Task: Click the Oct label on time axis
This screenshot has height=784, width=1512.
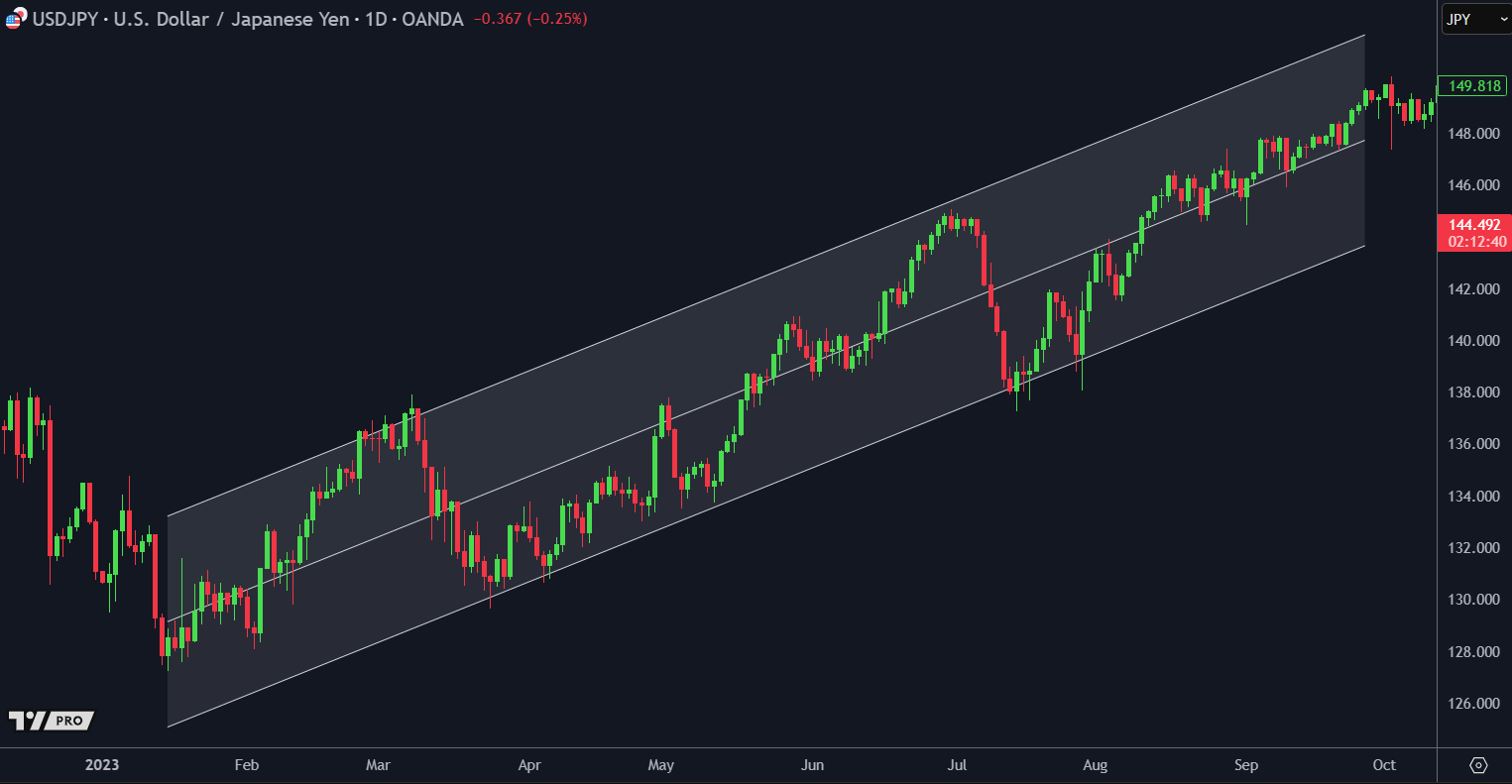Action: click(x=1384, y=765)
